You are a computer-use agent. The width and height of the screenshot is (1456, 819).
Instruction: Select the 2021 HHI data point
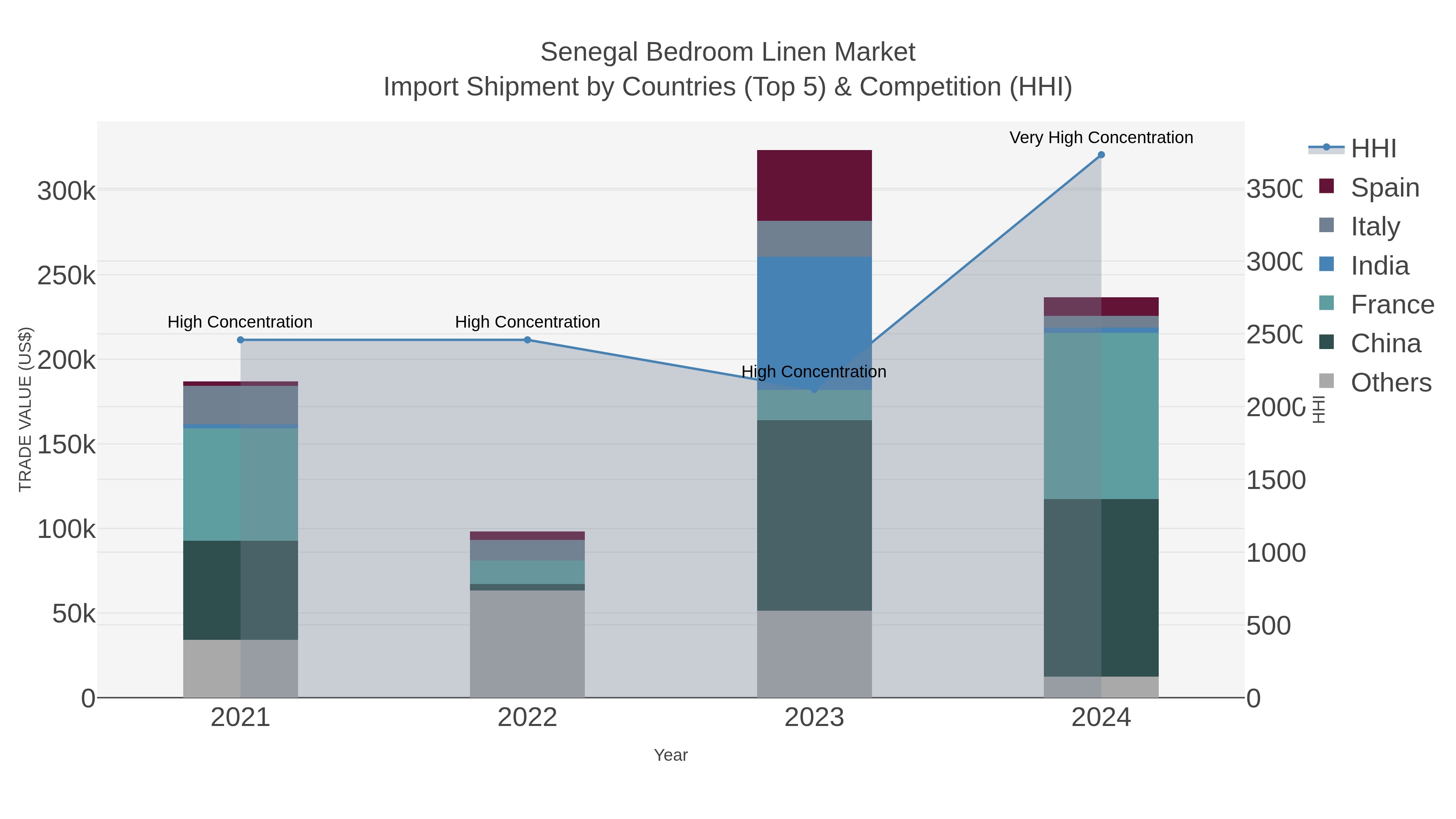pos(240,340)
